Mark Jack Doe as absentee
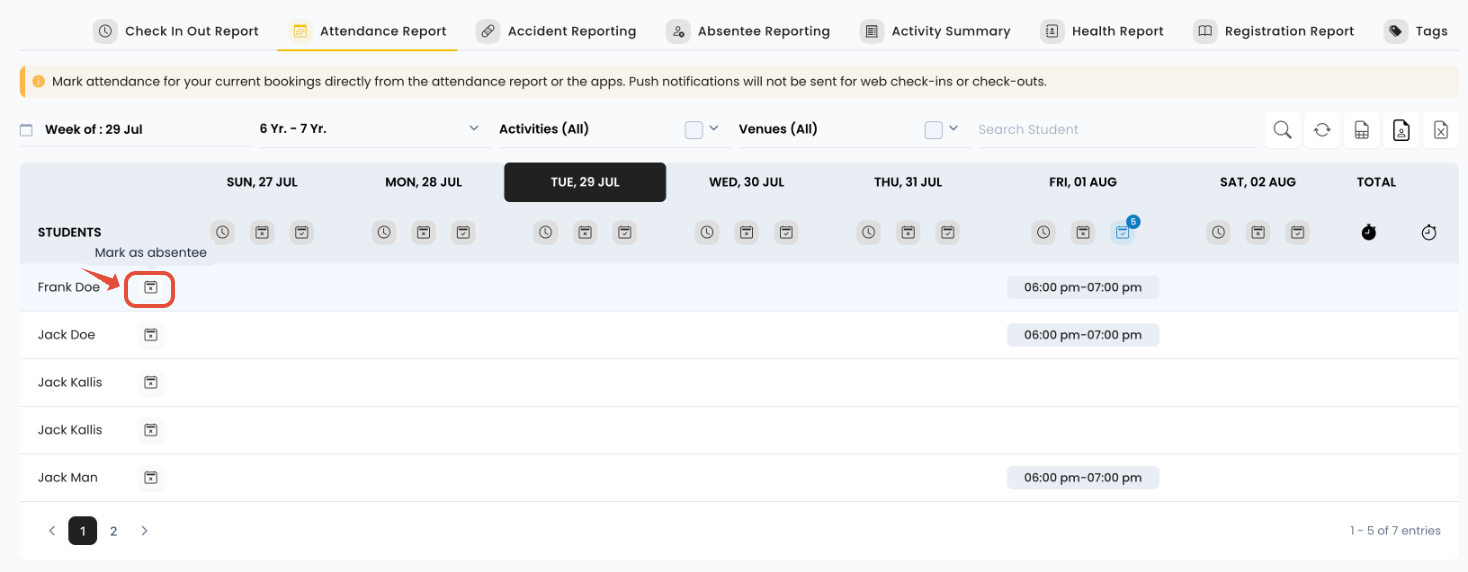Image resolution: width=1468 pixels, height=572 pixels. click(150, 335)
